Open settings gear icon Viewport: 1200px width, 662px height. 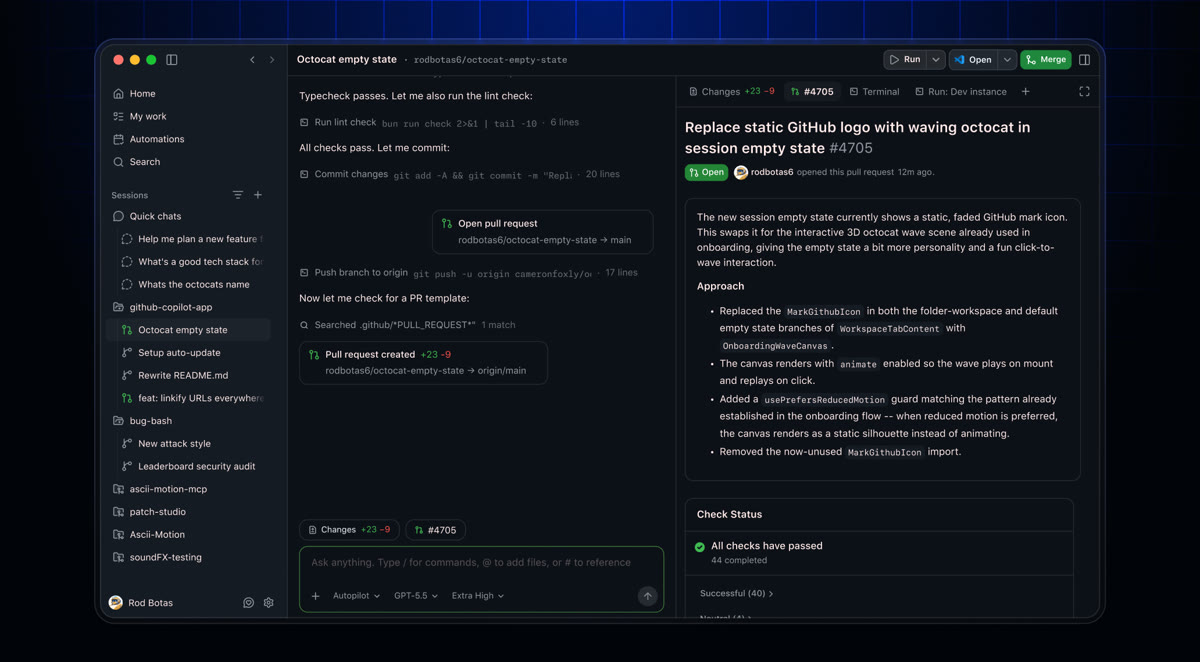[268, 603]
